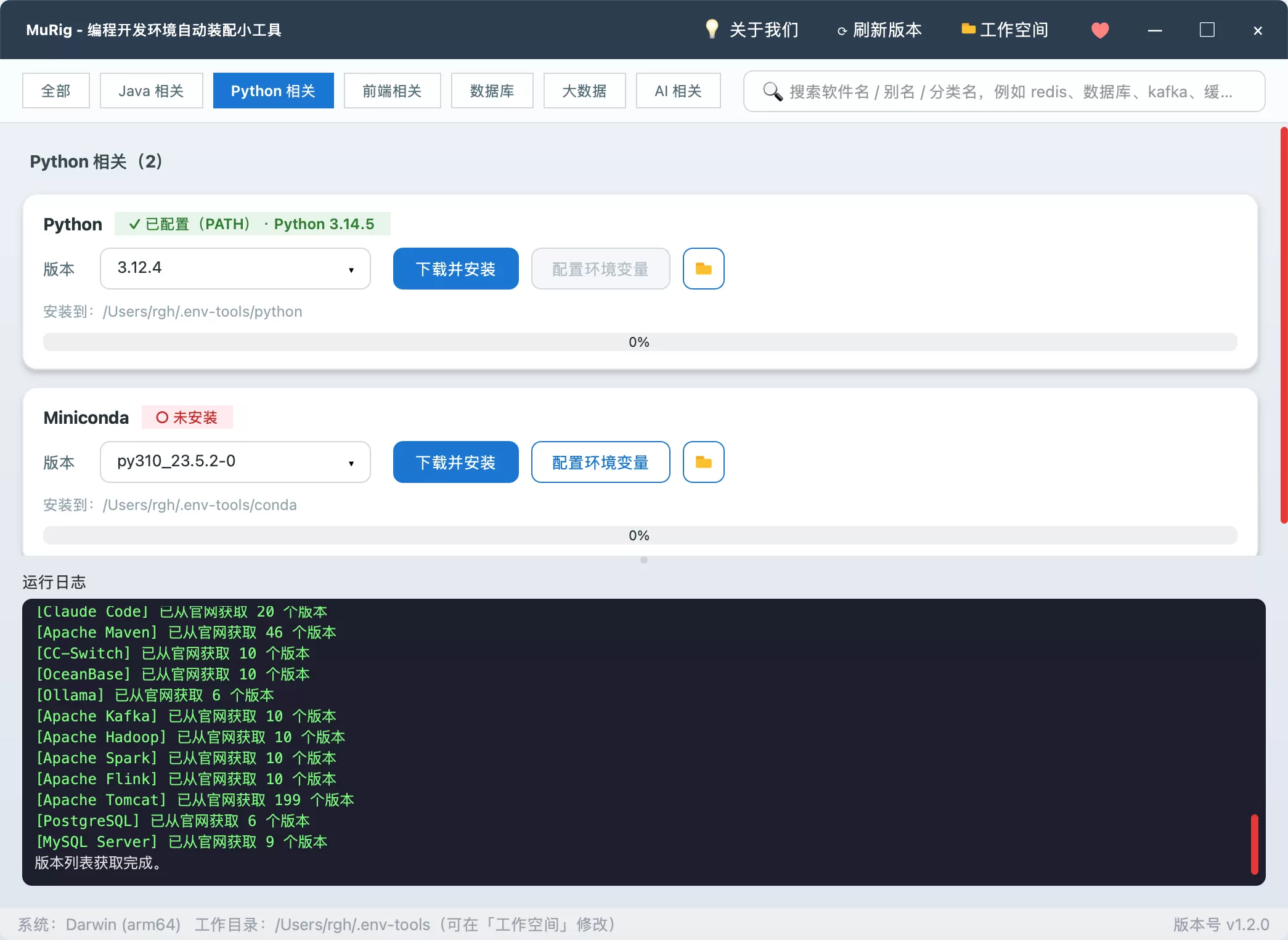Image resolution: width=1288 pixels, height=940 pixels.
Task: Open folder for Miniconda install directory
Action: pos(703,462)
